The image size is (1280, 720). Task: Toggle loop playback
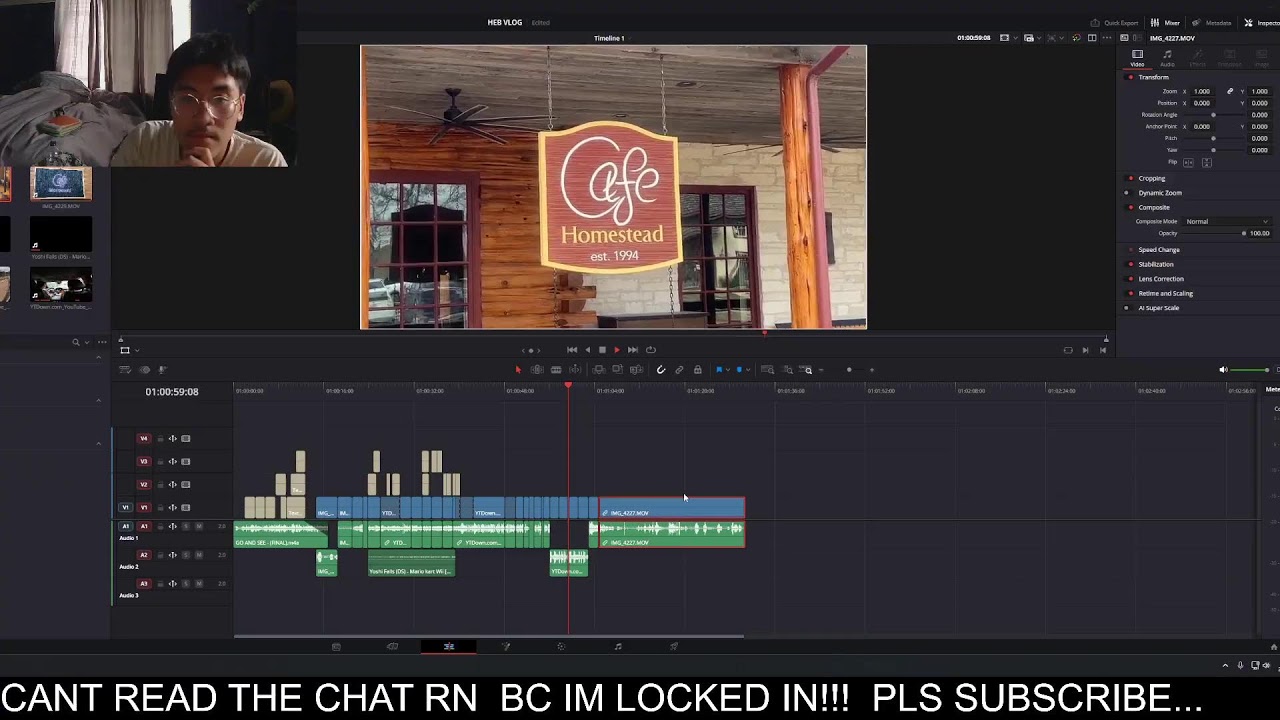pyautogui.click(x=651, y=350)
